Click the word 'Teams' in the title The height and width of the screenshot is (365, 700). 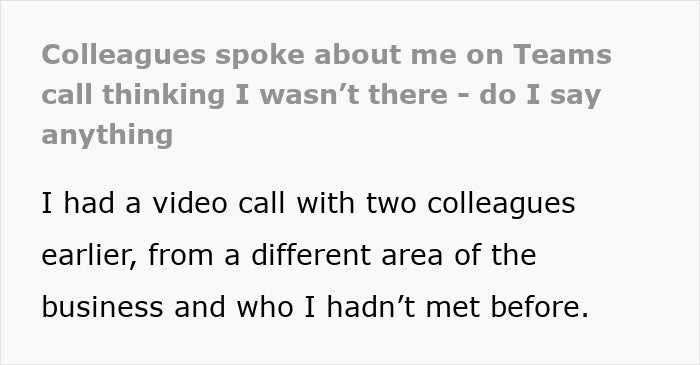tap(562, 54)
